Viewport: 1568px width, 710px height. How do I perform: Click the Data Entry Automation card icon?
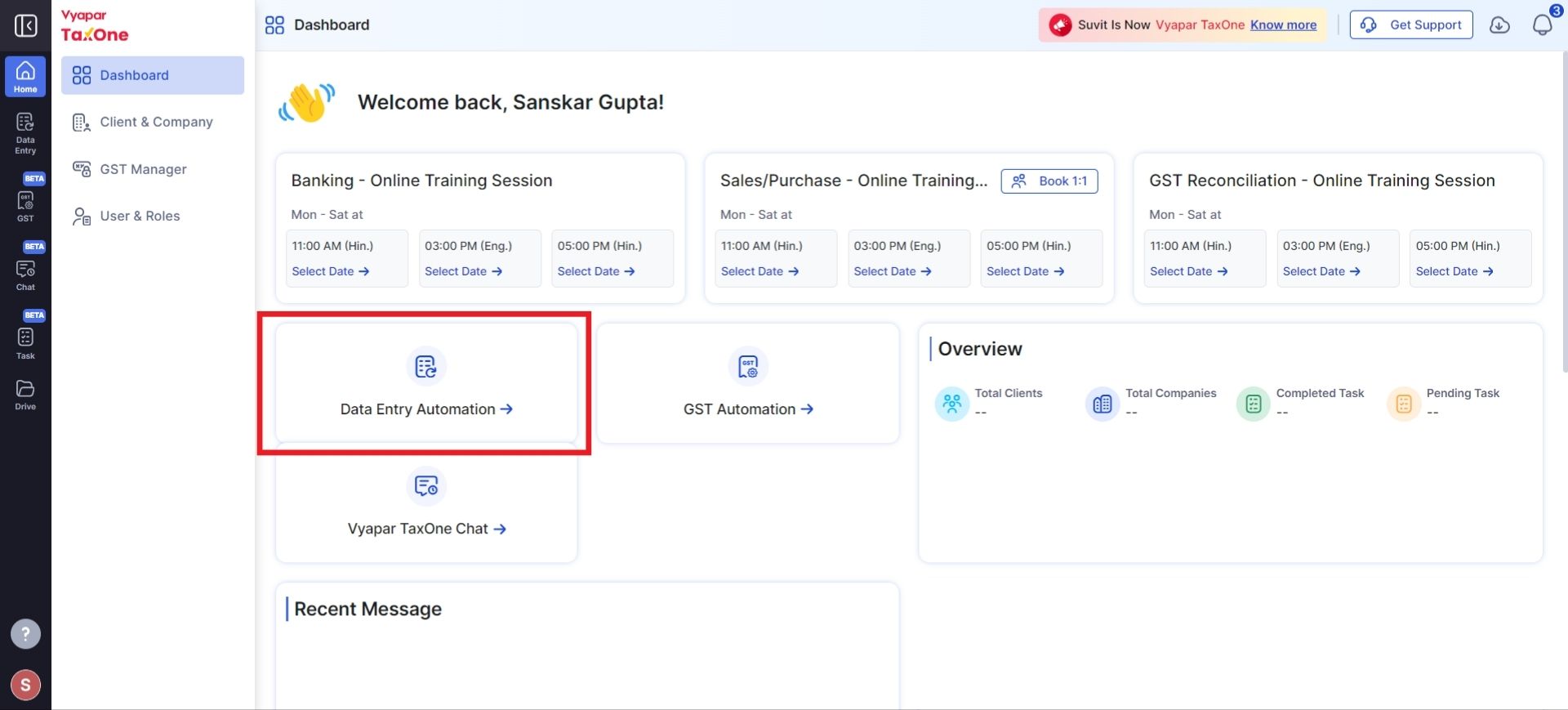coord(425,366)
